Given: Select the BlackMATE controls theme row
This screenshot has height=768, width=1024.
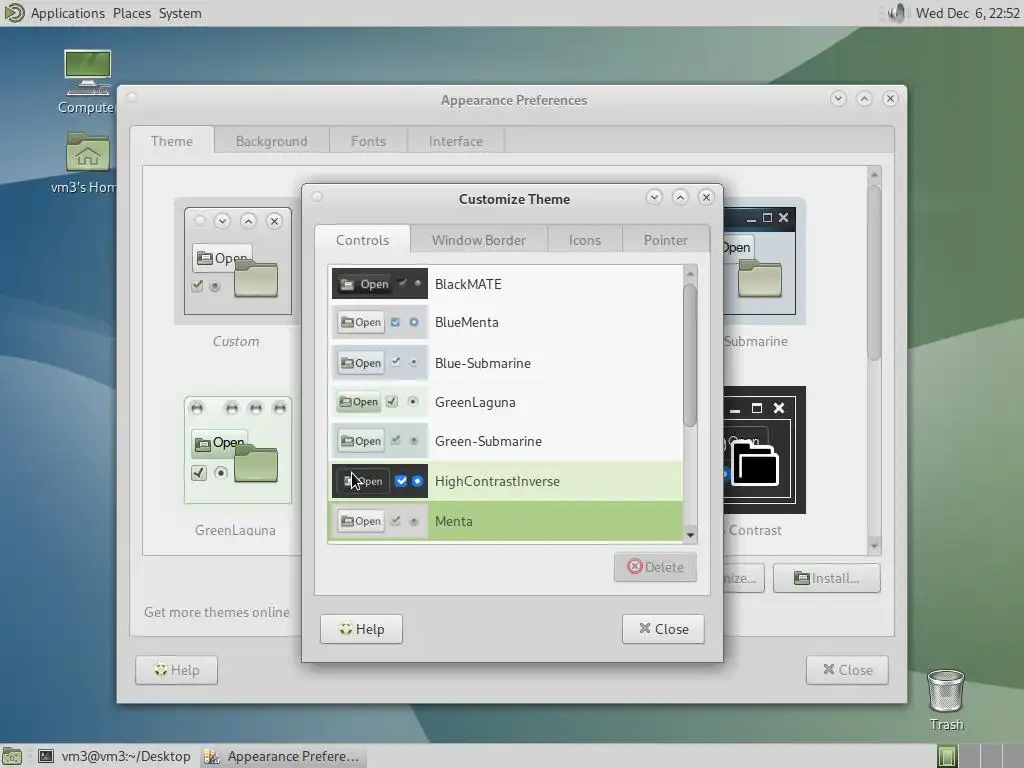Looking at the screenshot, I should [x=505, y=284].
